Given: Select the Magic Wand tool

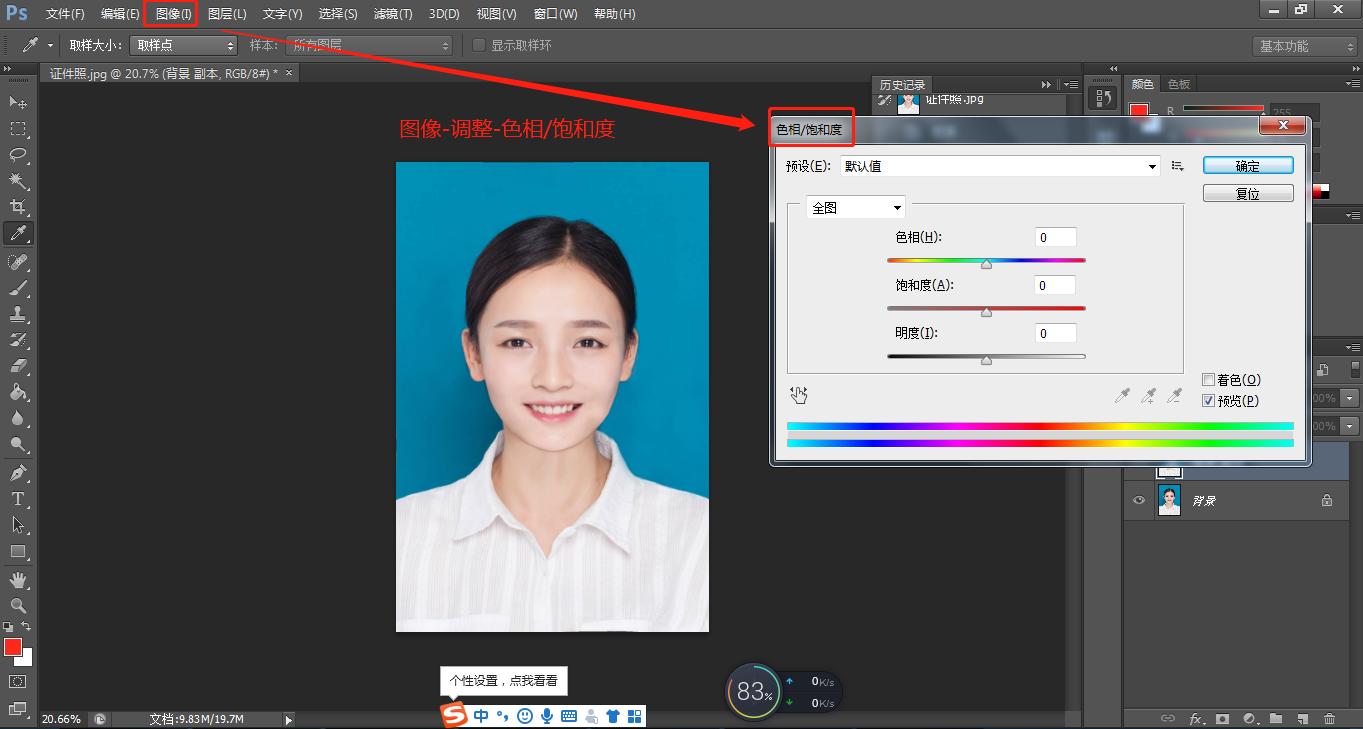Looking at the screenshot, I should coord(18,181).
